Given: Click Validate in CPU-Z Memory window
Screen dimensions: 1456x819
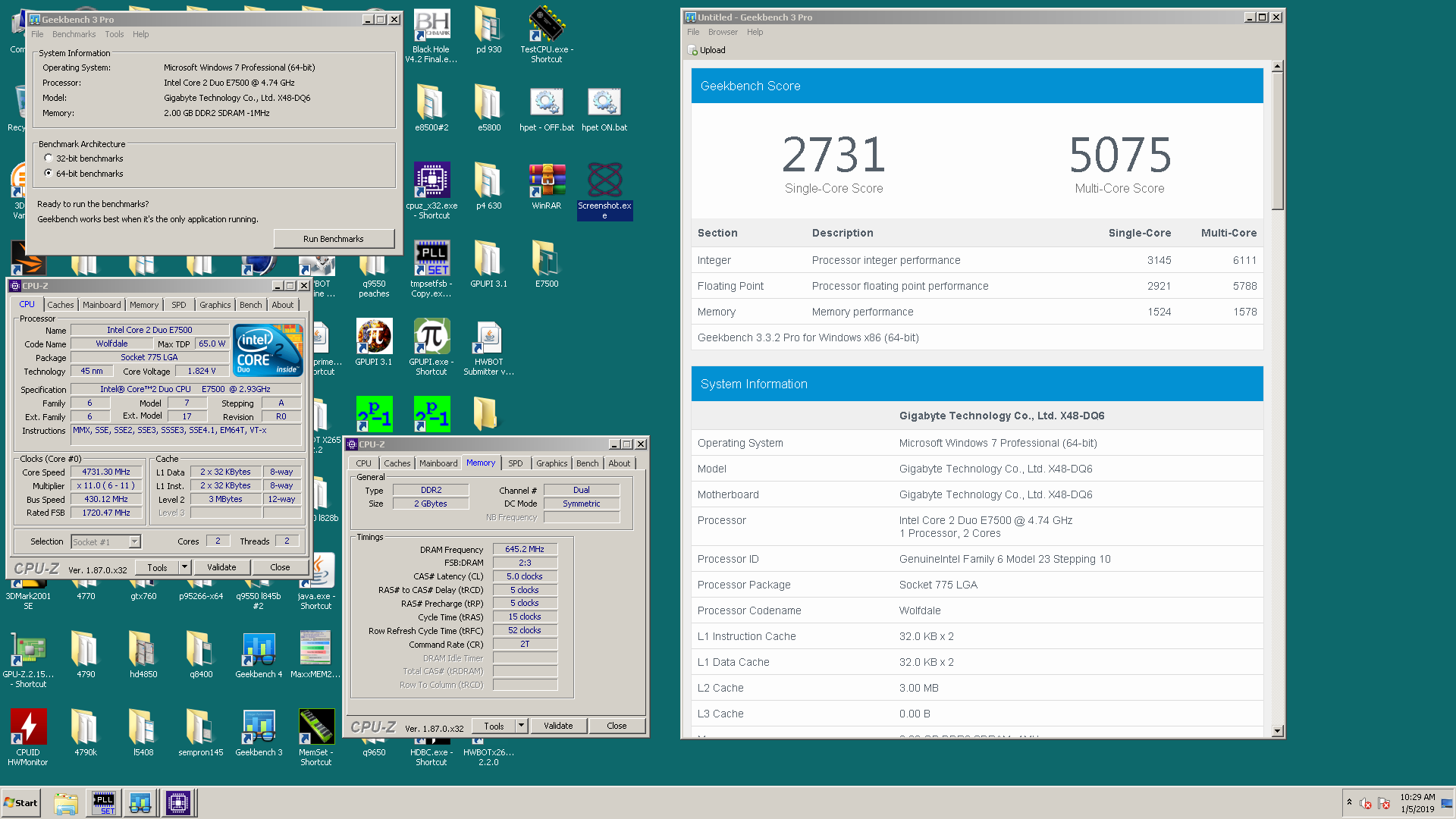Looking at the screenshot, I should pyautogui.click(x=558, y=726).
